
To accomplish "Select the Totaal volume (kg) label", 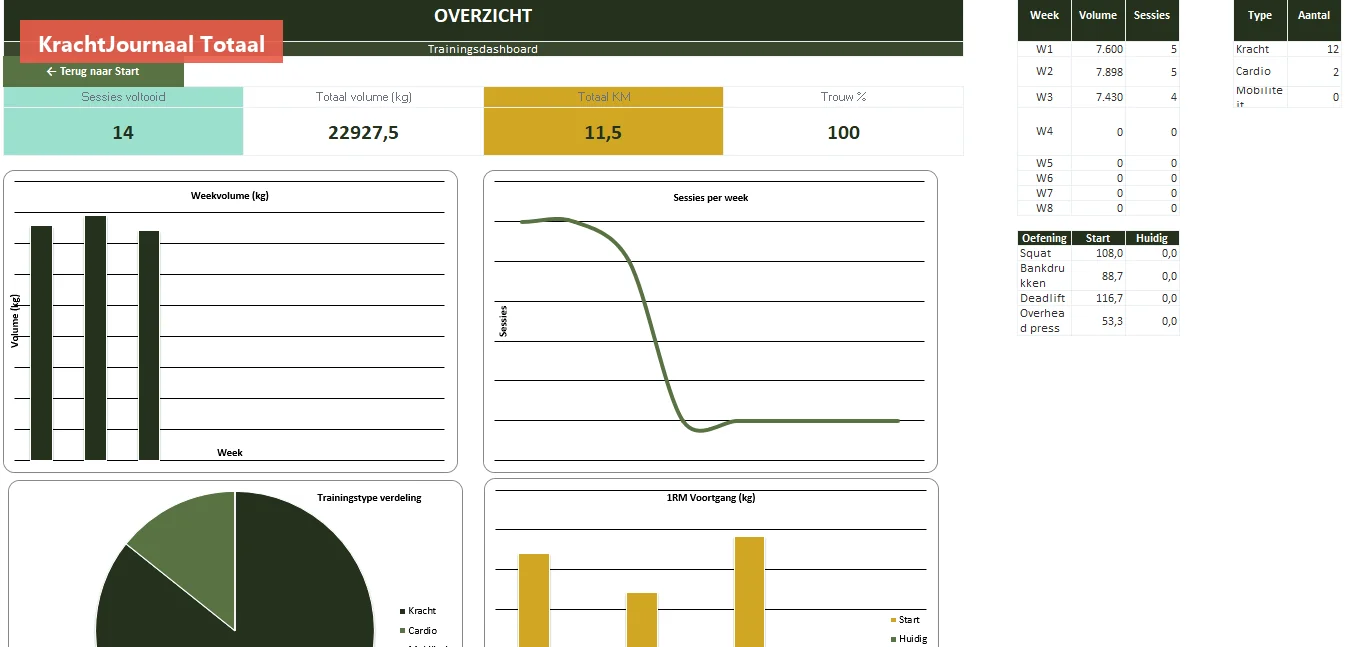I will (364, 97).
